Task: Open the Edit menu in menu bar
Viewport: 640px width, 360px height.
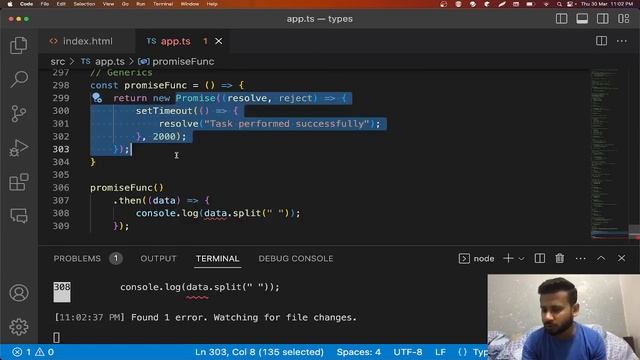Action: 61,4
